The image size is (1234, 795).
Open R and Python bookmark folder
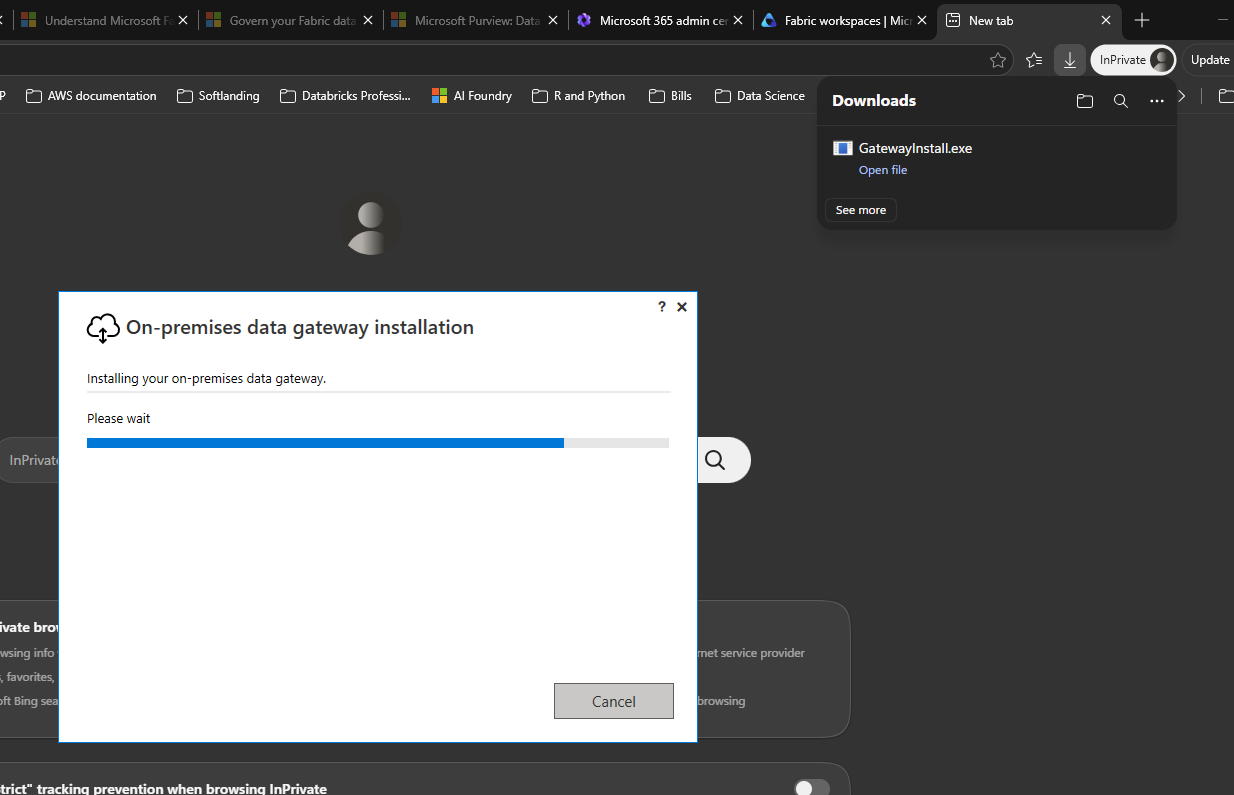[x=579, y=96]
